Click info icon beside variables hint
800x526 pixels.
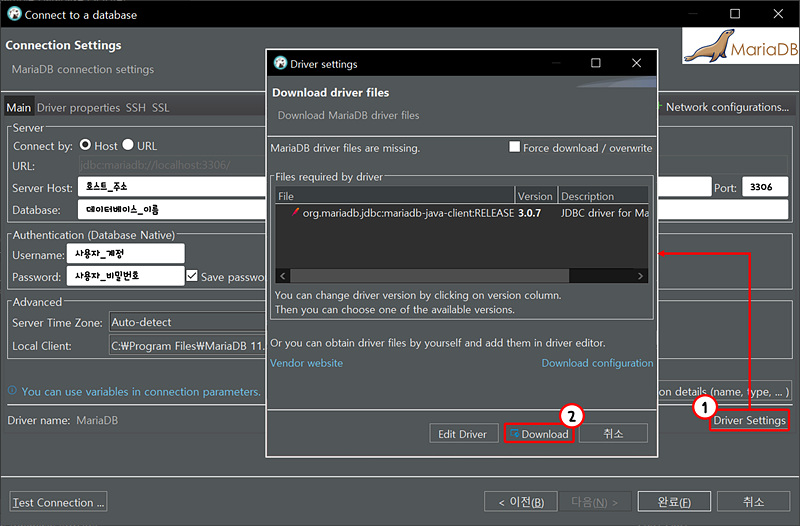click(x=12, y=390)
